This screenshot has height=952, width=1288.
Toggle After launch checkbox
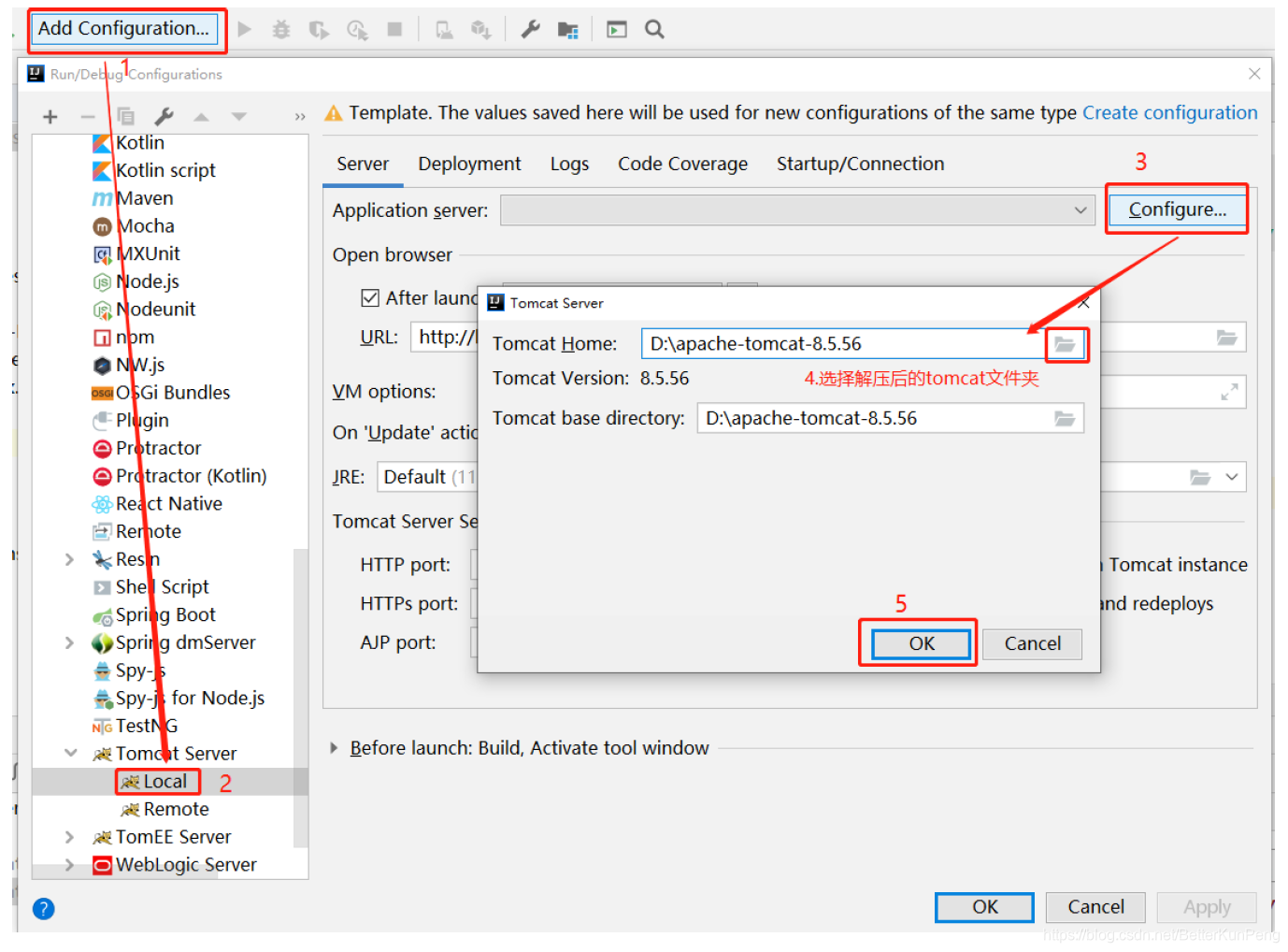pyautogui.click(x=370, y=297)
